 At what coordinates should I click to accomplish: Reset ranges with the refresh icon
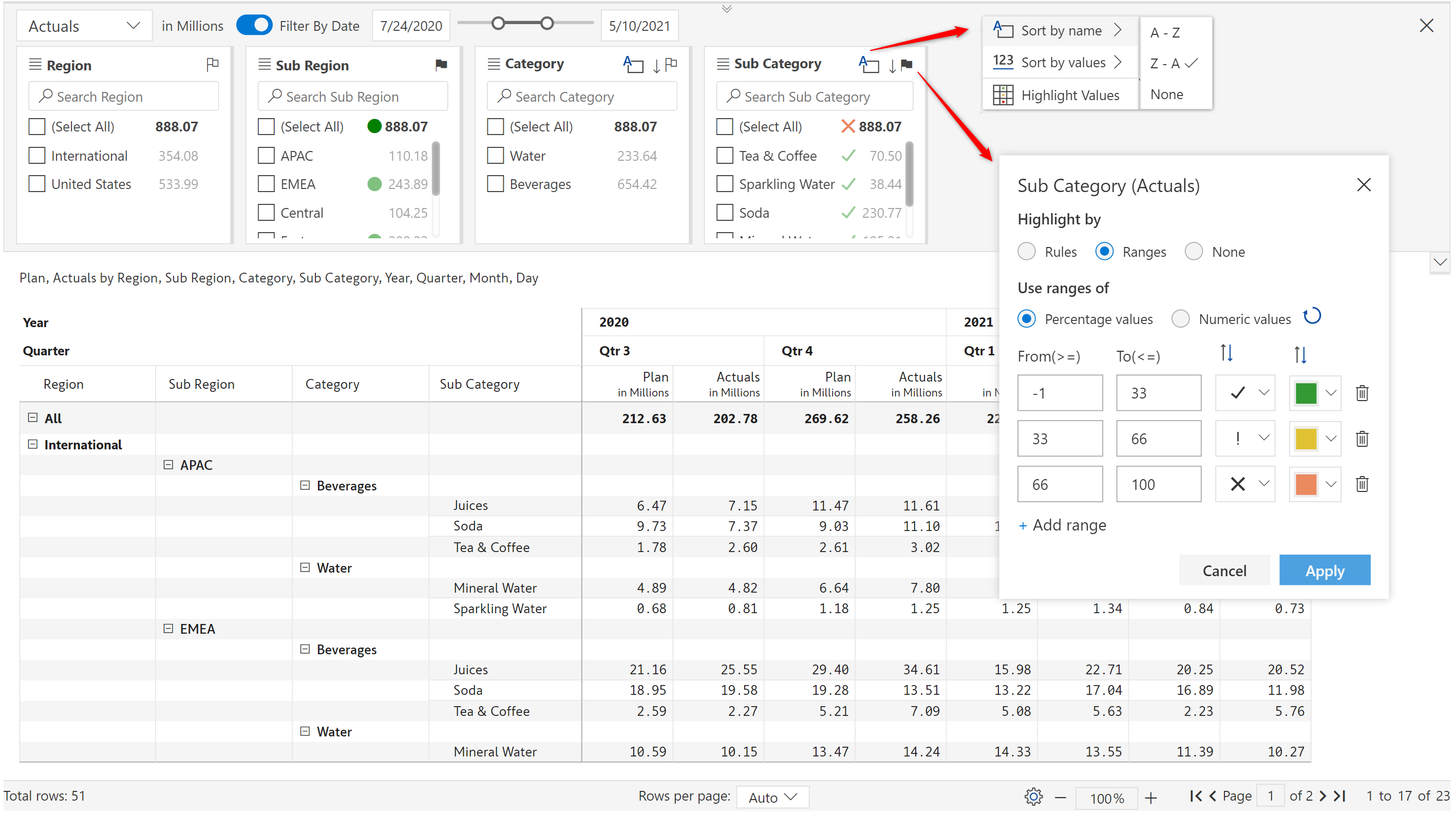1312,316
